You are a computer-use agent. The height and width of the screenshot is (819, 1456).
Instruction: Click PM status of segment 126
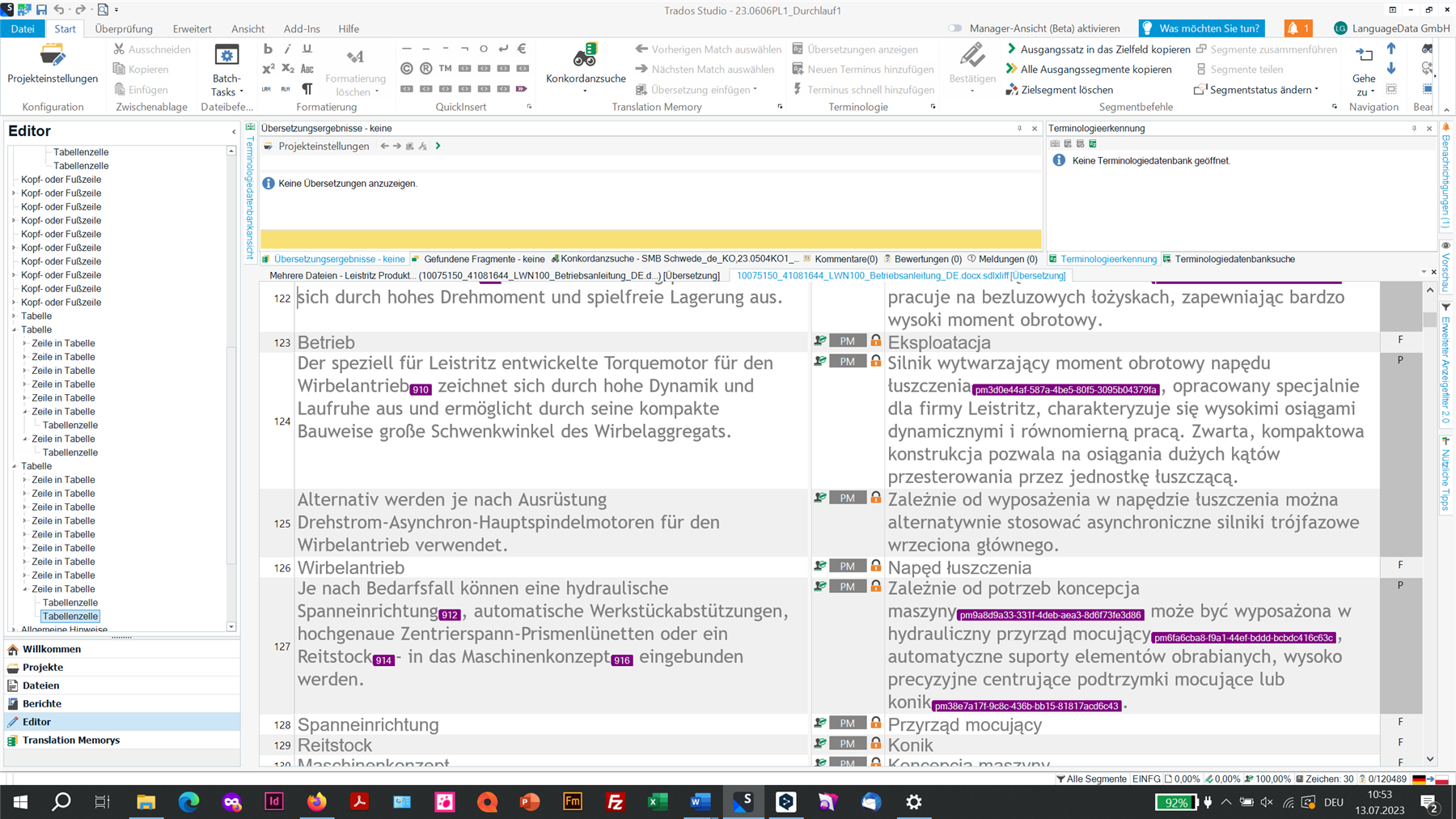coord(847,567)
